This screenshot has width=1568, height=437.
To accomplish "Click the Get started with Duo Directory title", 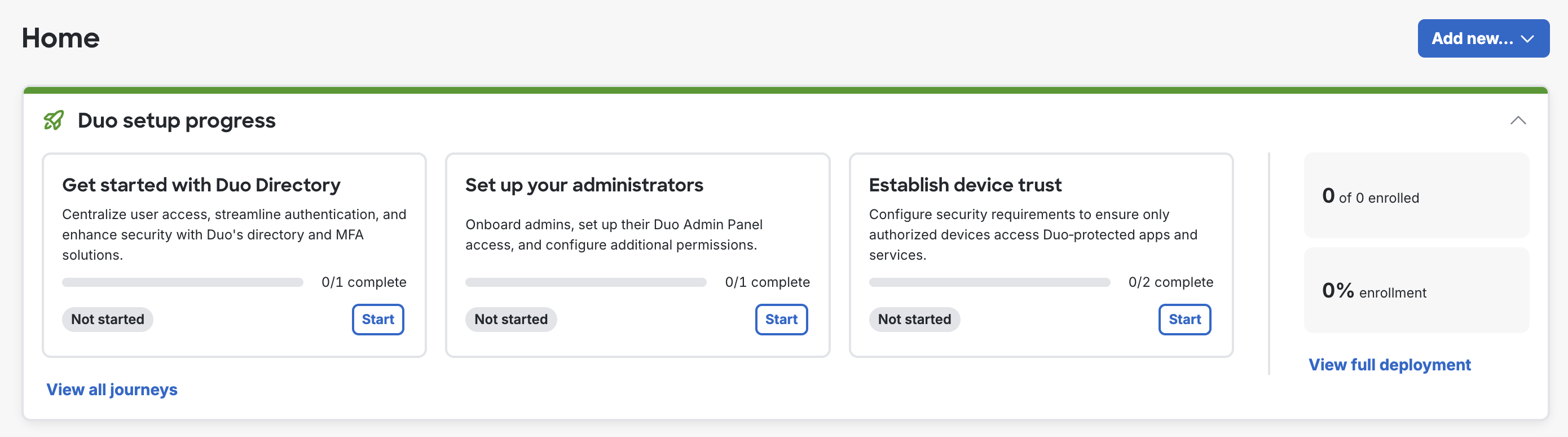I will pos(201,185).
